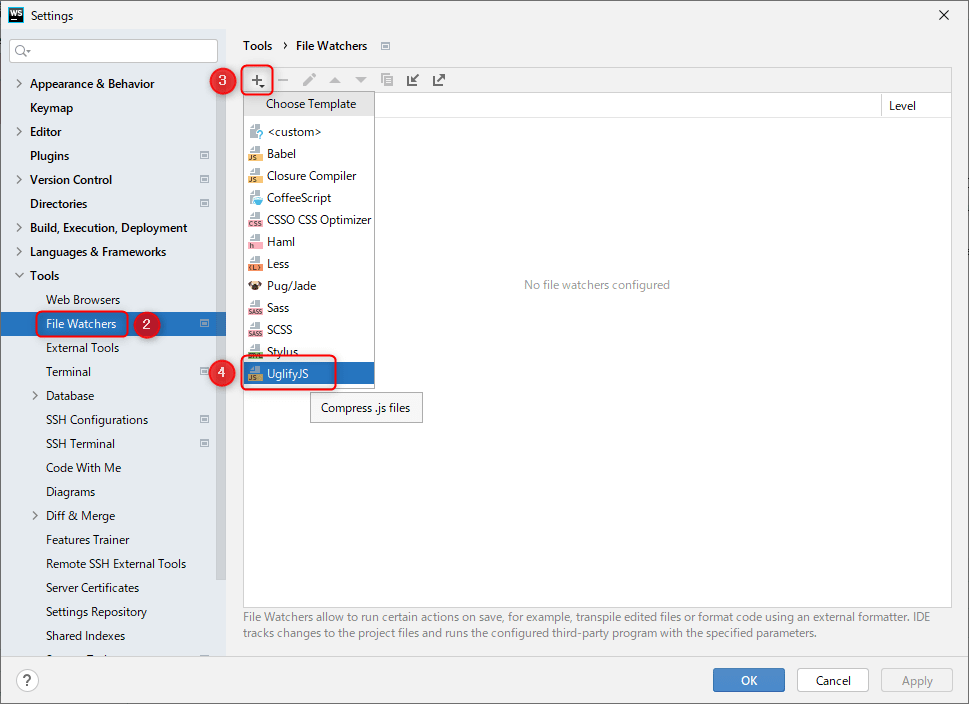Image resolution: width=969 pixels, height=704 pixels.
Task: Select Server Certificates settings
Action: click(93, 588)
